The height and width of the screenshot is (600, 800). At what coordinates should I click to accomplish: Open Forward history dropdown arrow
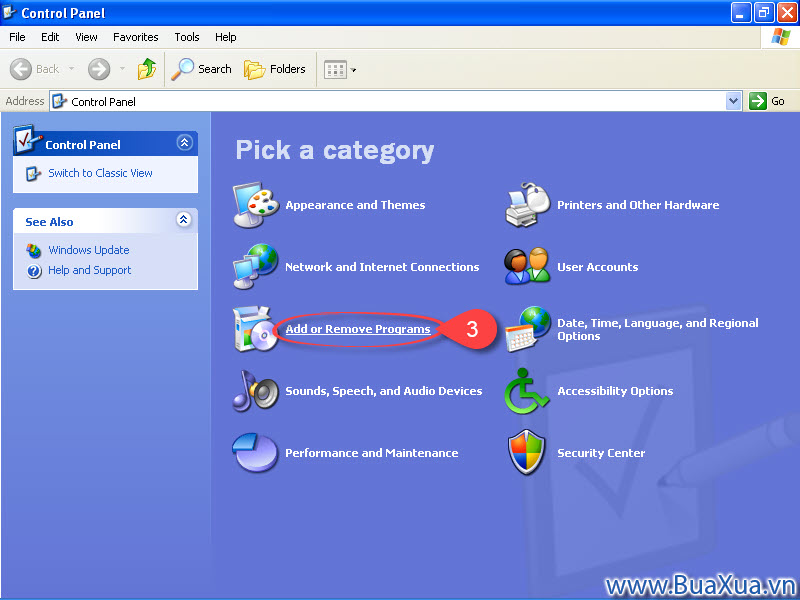122,69
